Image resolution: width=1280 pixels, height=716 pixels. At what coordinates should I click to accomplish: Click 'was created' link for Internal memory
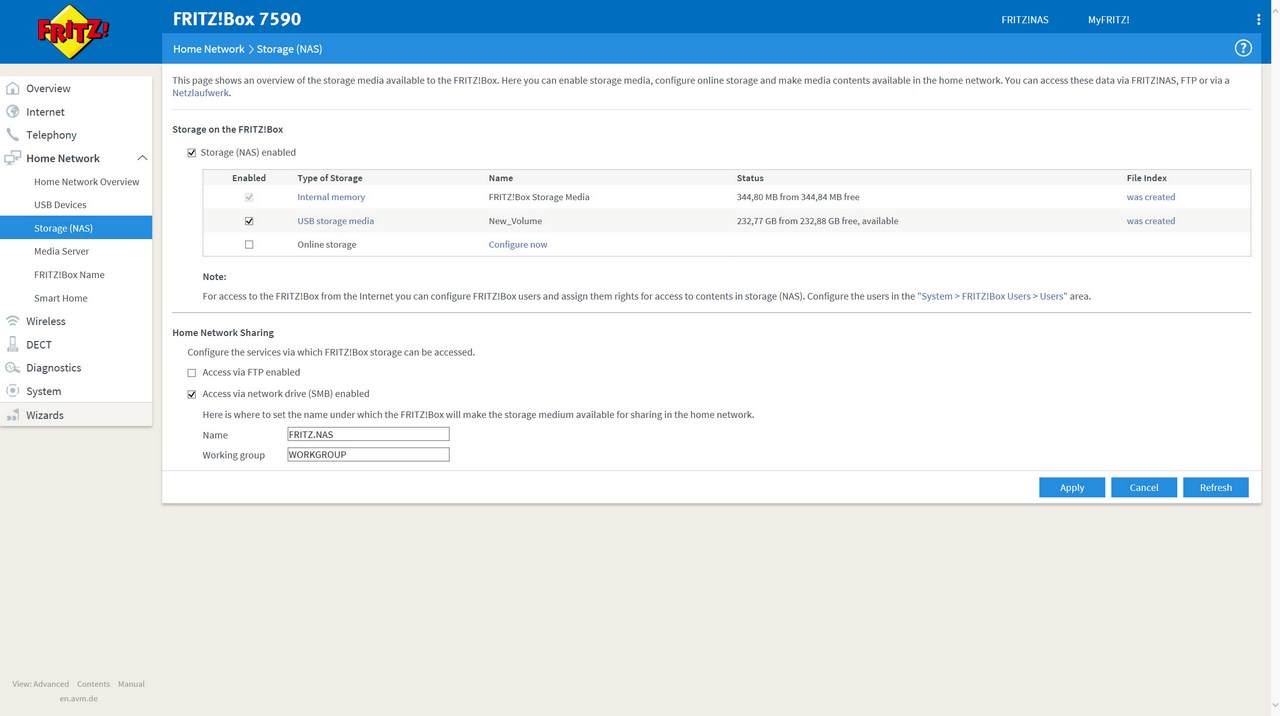tap(1151, 197)
